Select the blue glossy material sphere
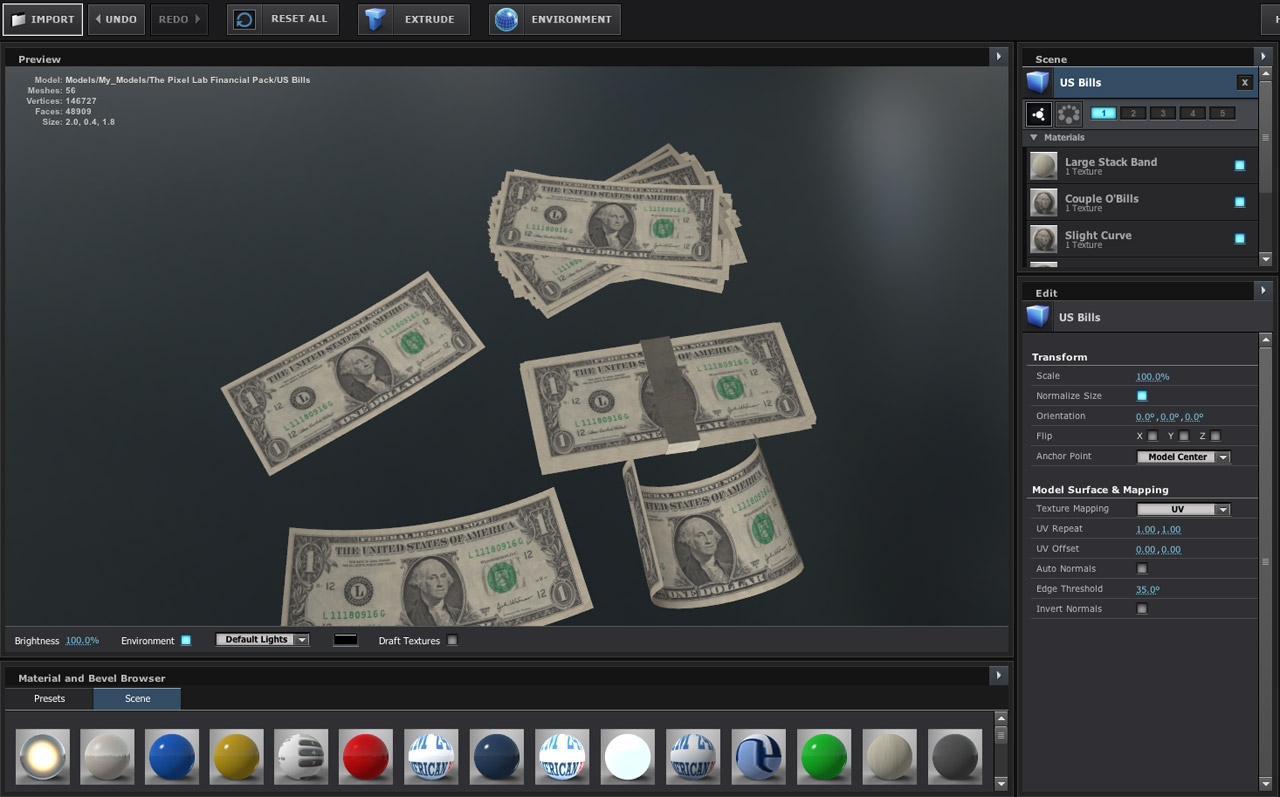 click(x=172, y=756)
